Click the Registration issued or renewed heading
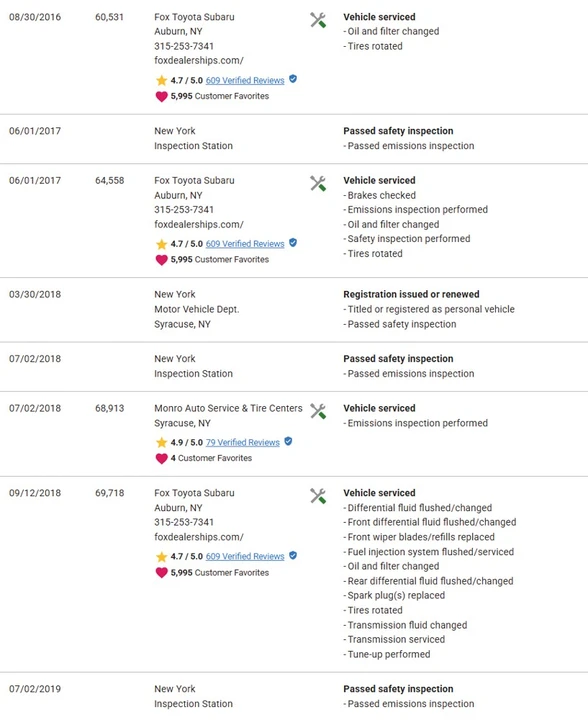588x720 pixels. coord(411,294)
